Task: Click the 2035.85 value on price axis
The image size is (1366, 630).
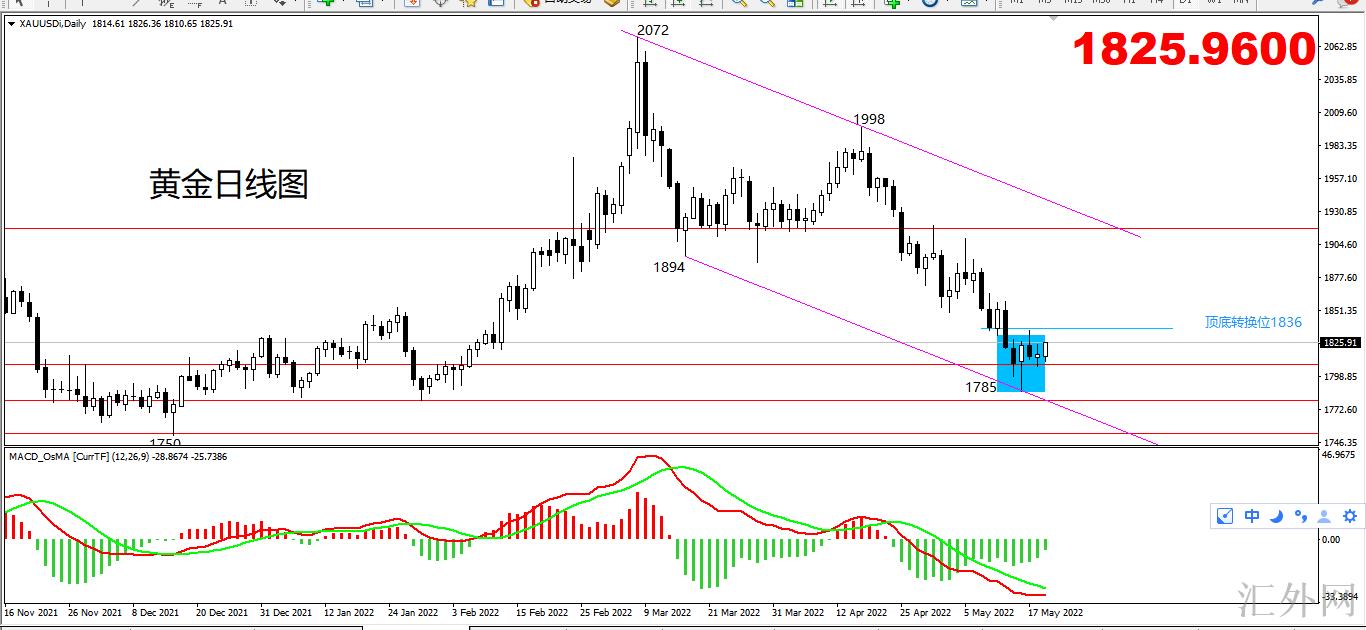Action: pyautogui.click(x=1338, y=80)
